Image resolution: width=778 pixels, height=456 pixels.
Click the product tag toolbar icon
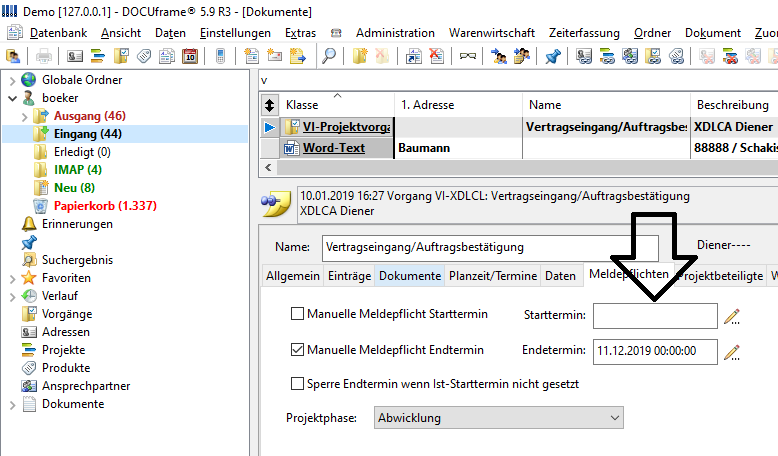[x=144, y=56]
